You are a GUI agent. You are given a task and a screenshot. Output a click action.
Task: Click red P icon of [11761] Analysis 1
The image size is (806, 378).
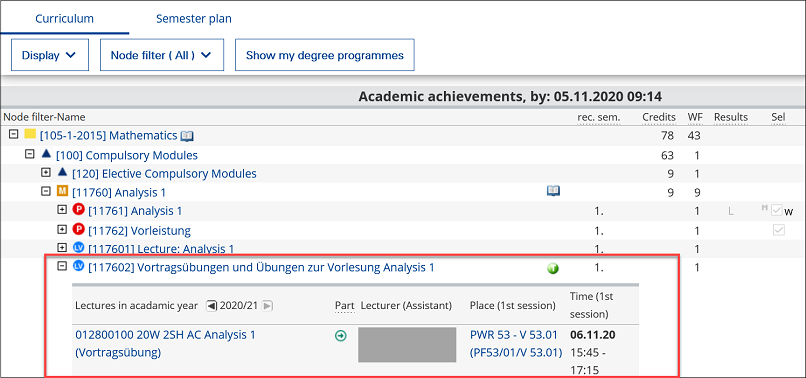coord(78,210)
